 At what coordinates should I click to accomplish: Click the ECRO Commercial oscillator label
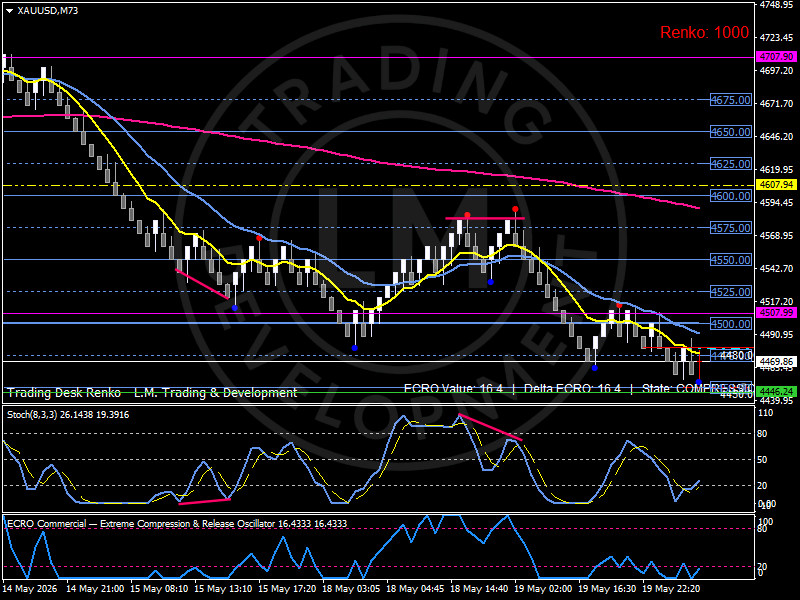177,523
